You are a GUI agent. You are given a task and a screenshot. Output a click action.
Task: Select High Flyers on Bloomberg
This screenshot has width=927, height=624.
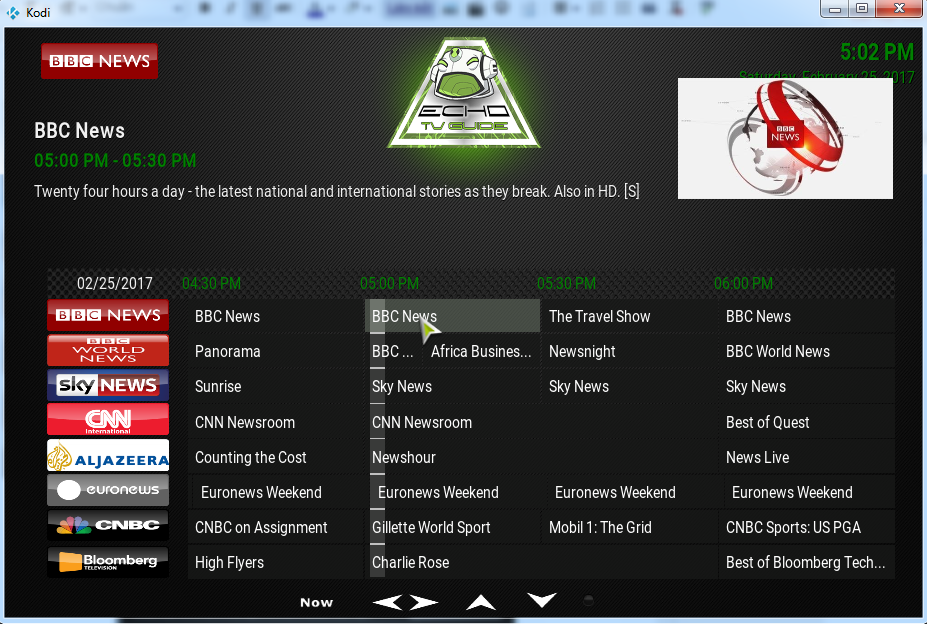275,562
